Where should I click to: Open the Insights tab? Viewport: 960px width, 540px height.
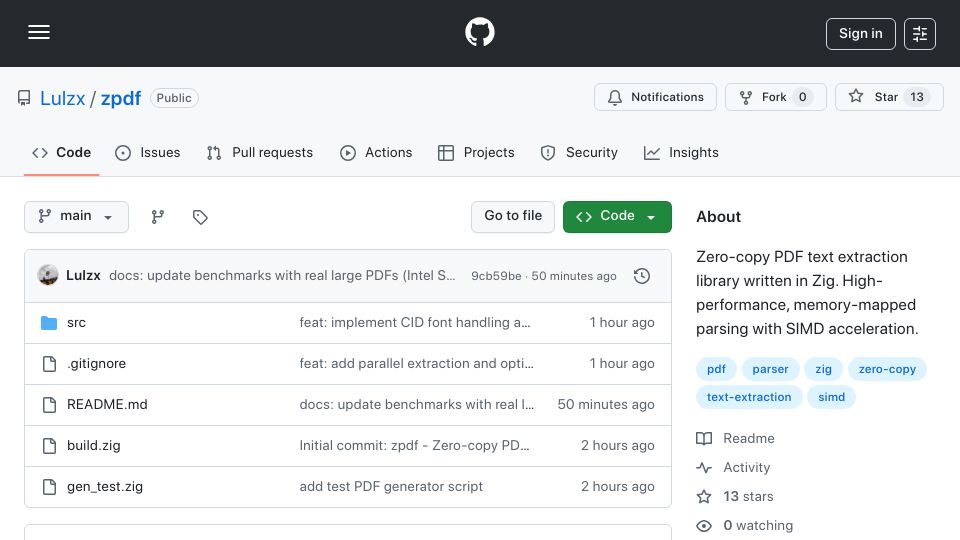[681, 152]
